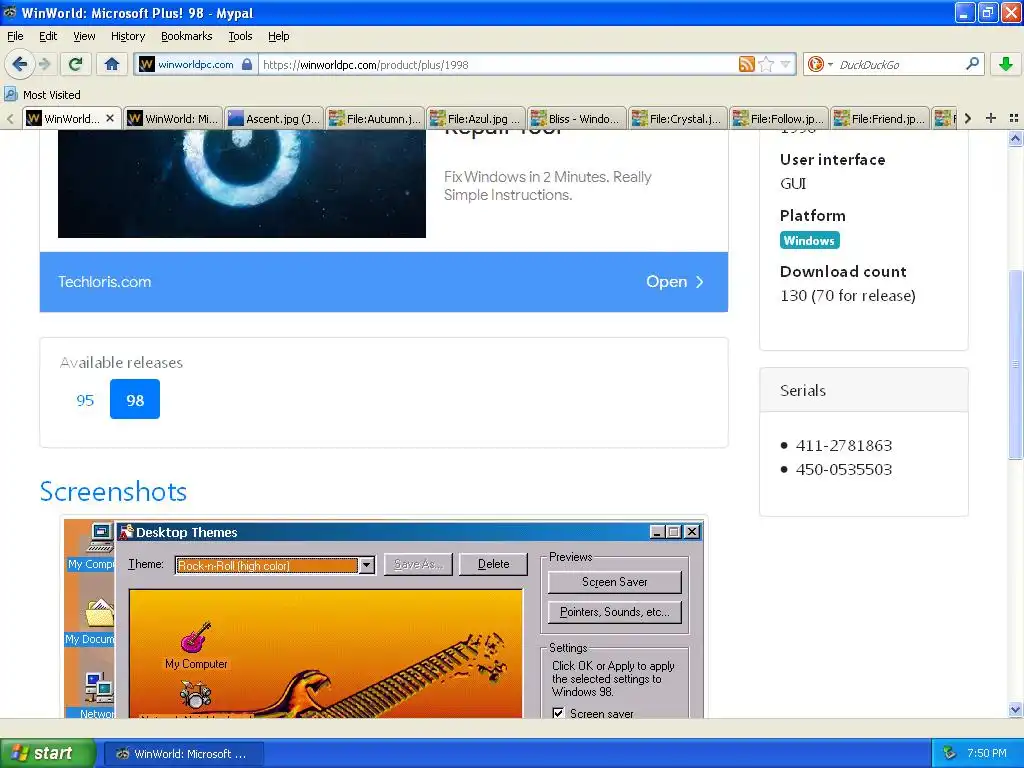
Task: Click the WinWorld taskbar button
Action: click(185, 754)
